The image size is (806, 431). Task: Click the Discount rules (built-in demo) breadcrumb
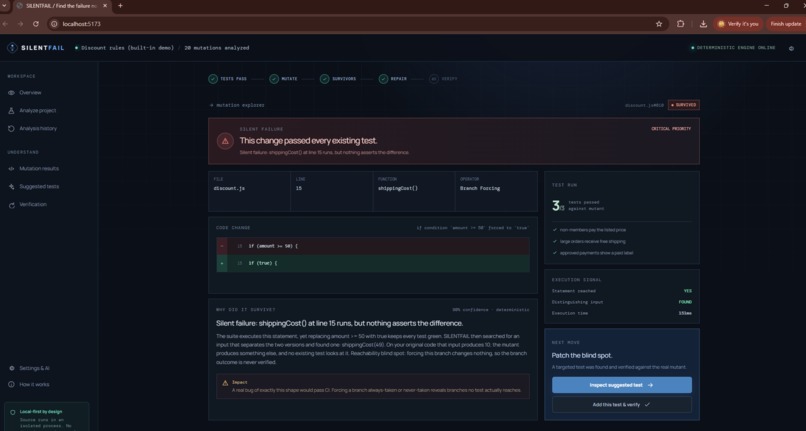[127, 48]
